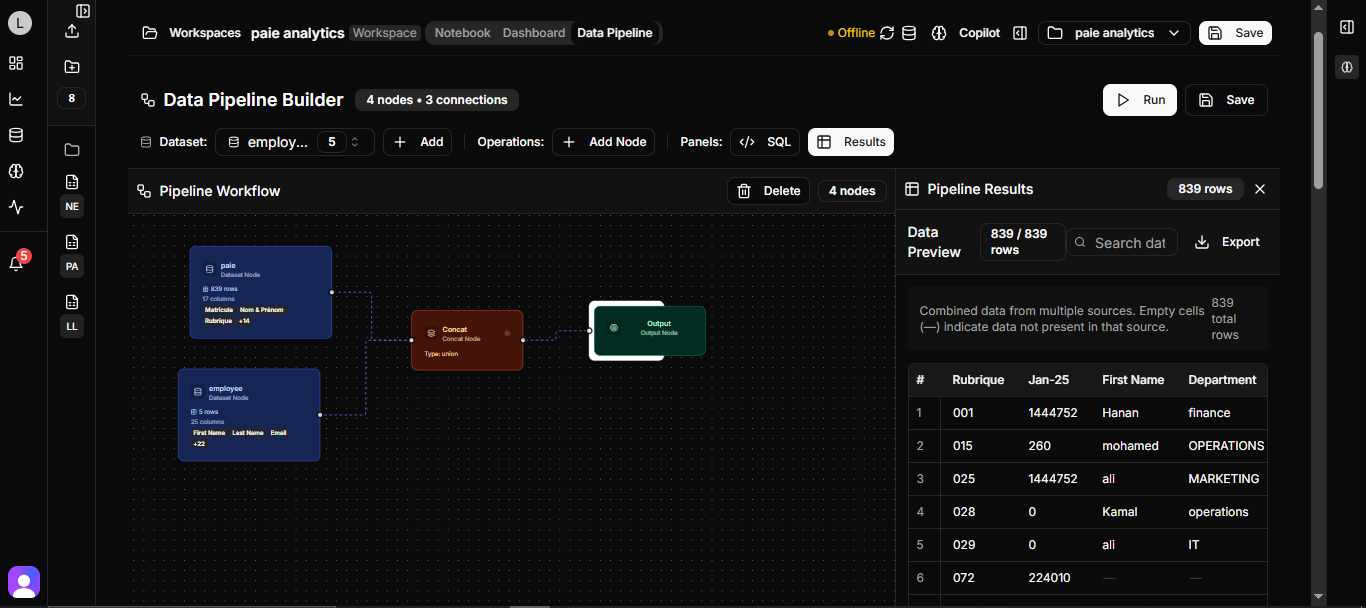This screenshot has height=608, width=1366.
Task: Toggle the Results panel off
Action: coord(850,141)
